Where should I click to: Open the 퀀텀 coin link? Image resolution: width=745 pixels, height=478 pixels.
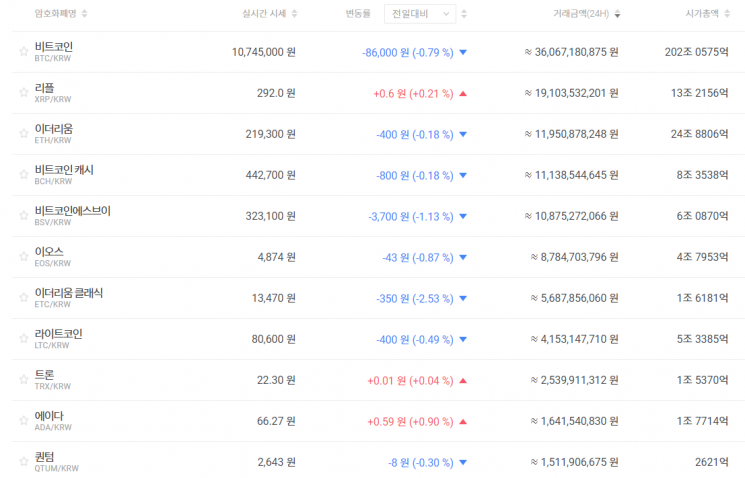[44, 457]
